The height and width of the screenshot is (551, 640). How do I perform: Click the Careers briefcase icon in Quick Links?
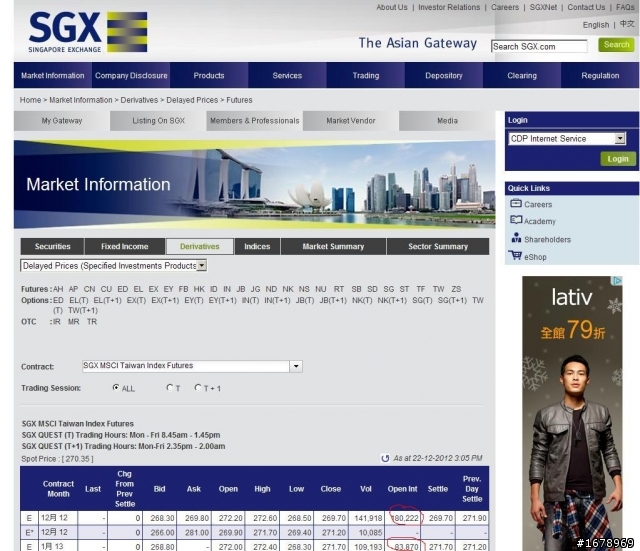(x=516, y=203)
